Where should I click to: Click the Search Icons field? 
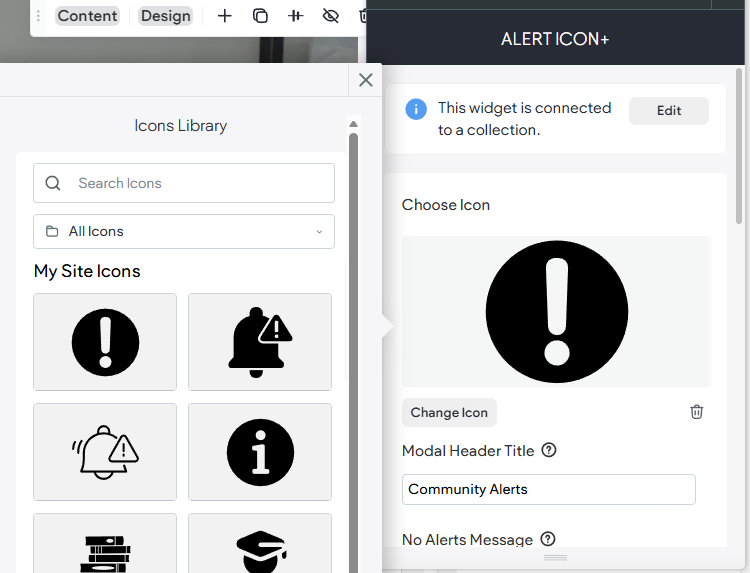coord(184,183)
